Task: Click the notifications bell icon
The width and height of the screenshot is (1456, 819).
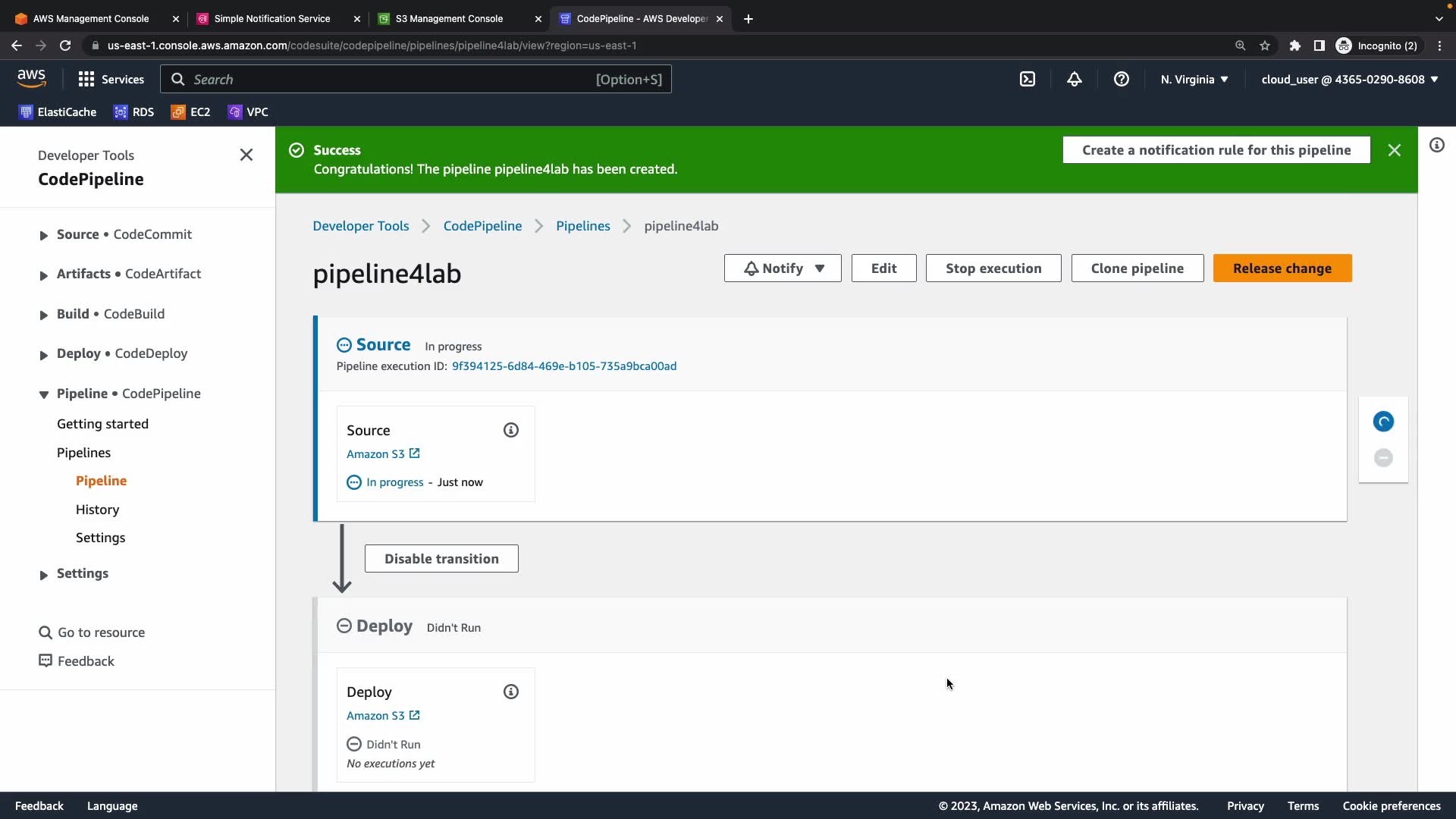Action: (x=1075, y=79)
